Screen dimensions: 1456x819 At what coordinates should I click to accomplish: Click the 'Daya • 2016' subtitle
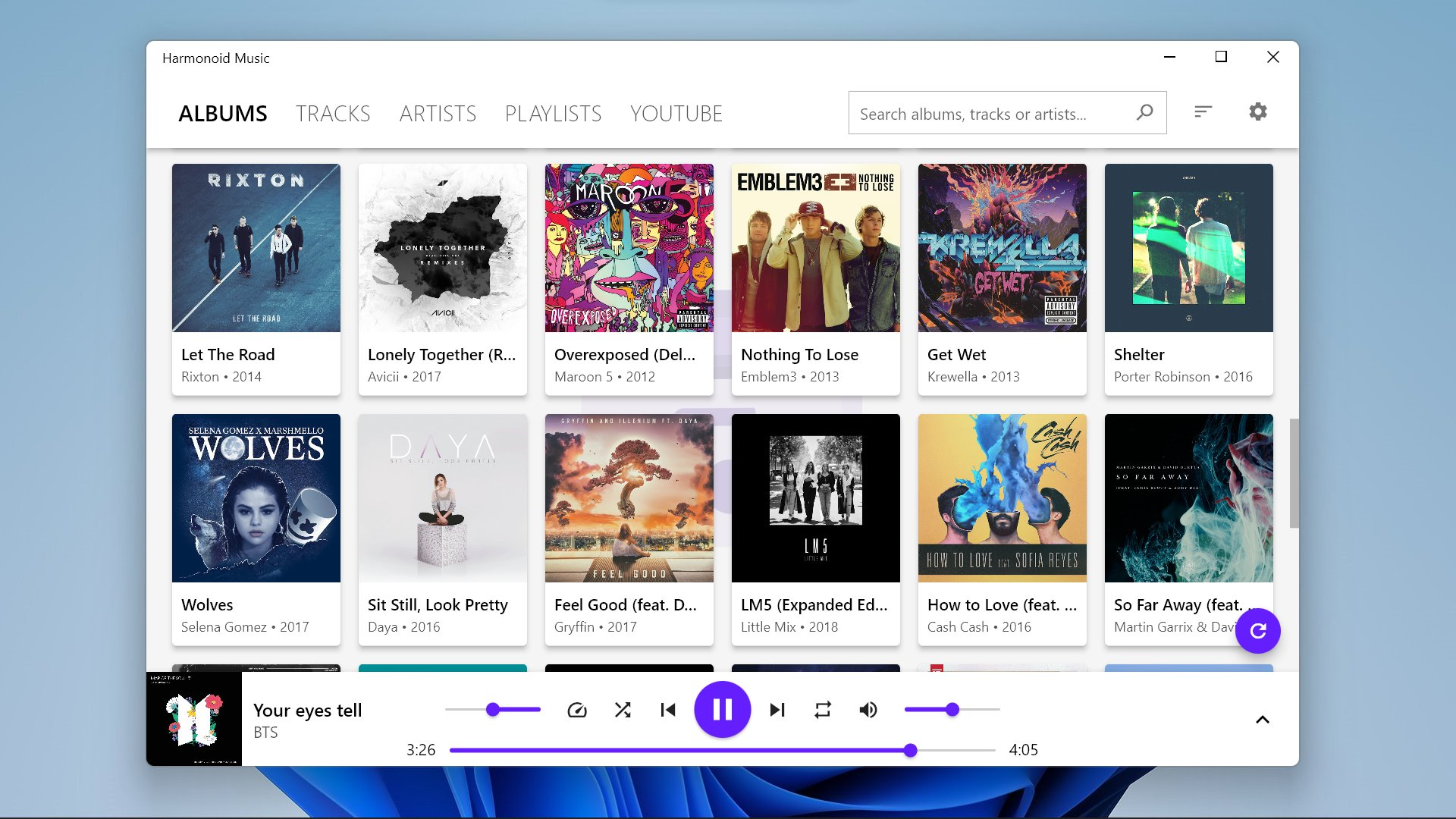coord(404,627)
